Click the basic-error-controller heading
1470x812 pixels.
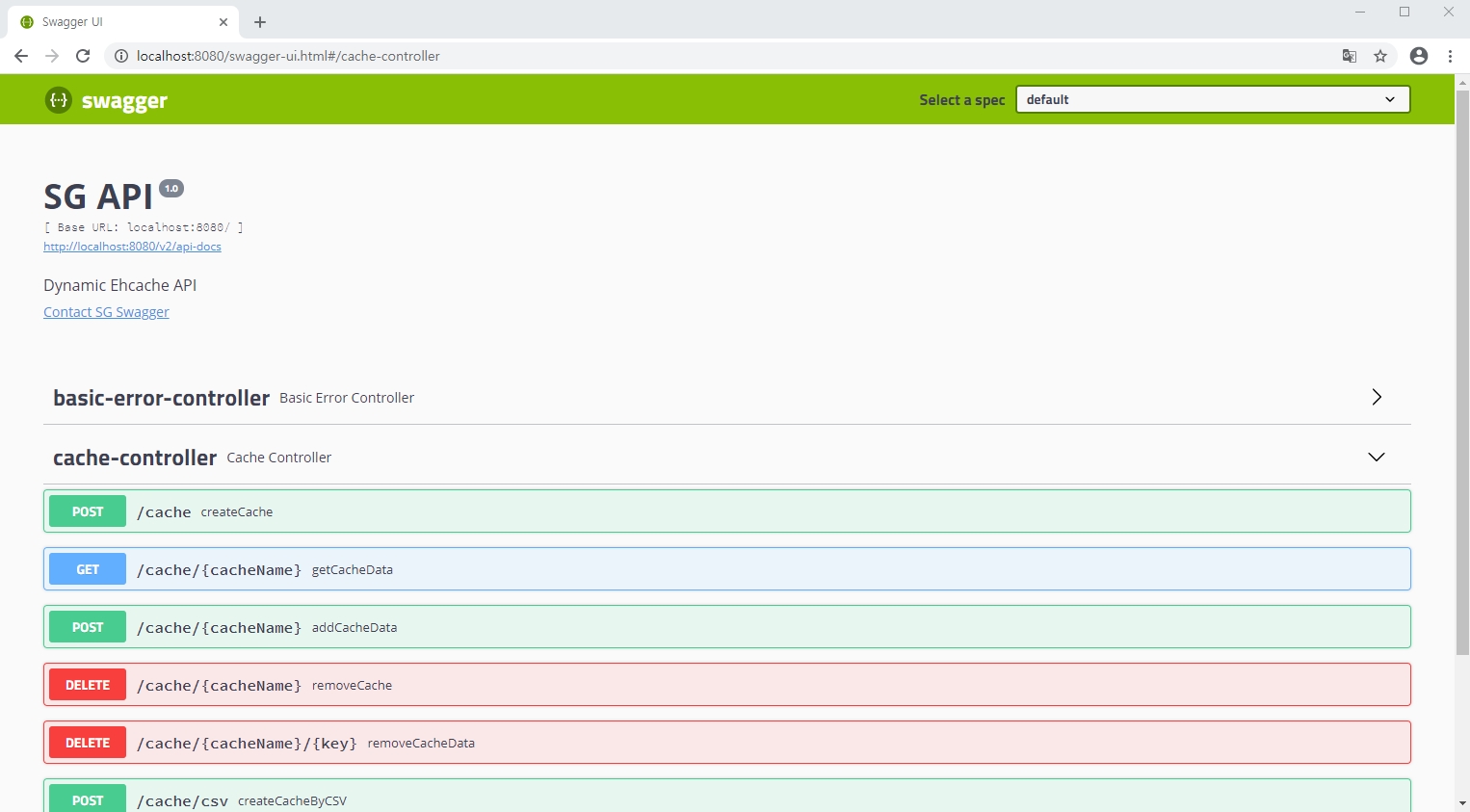click(x=161, y=398)
